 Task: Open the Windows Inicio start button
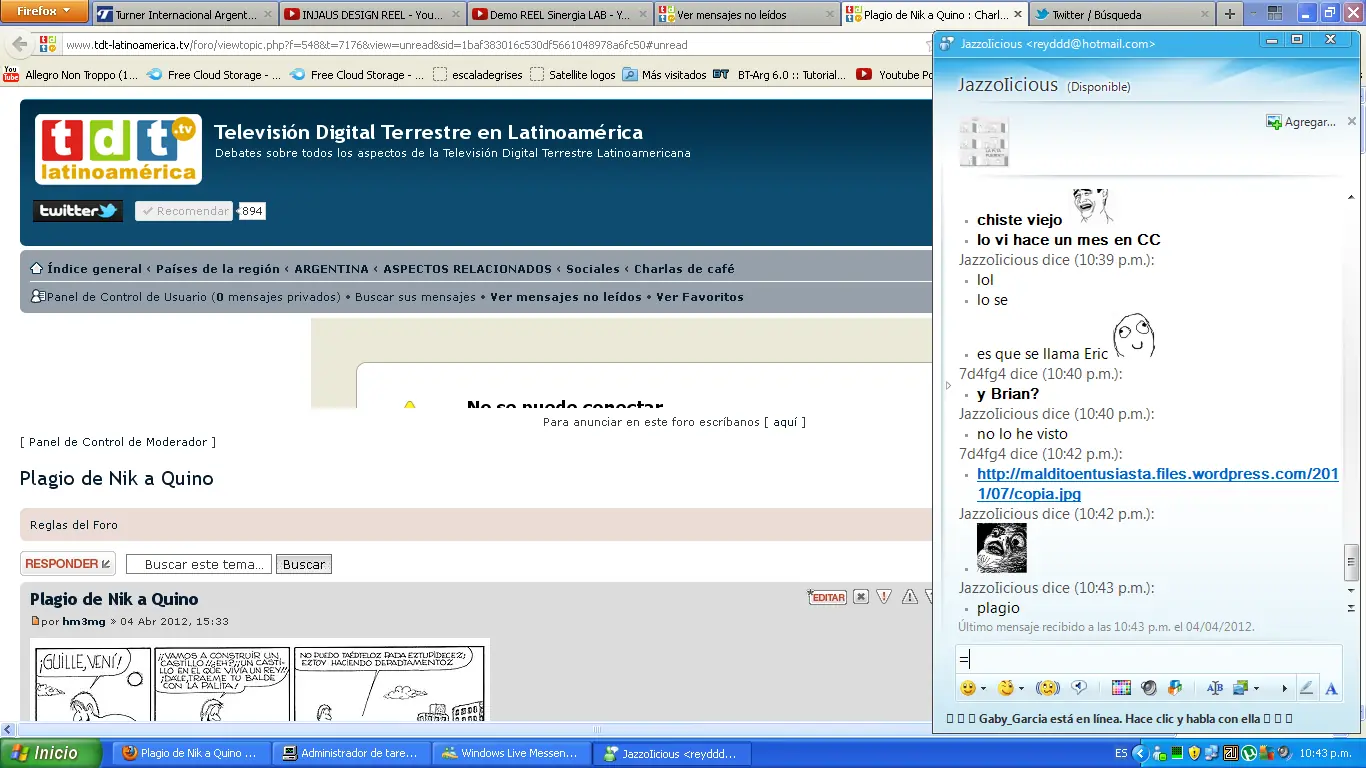click(51, 753)
